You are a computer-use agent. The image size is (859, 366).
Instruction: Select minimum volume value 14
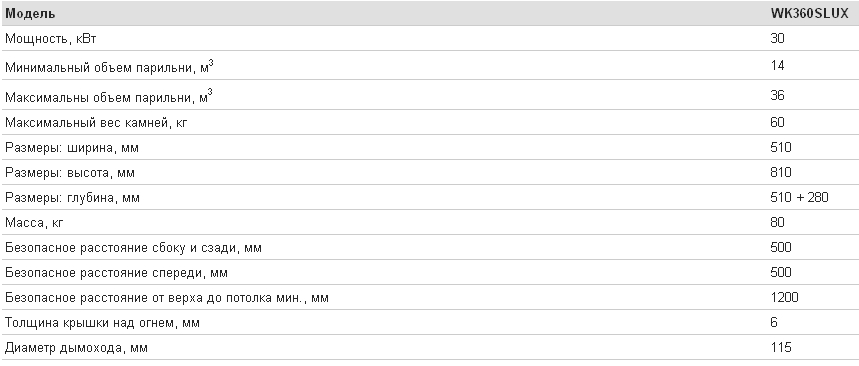point(777,66)
